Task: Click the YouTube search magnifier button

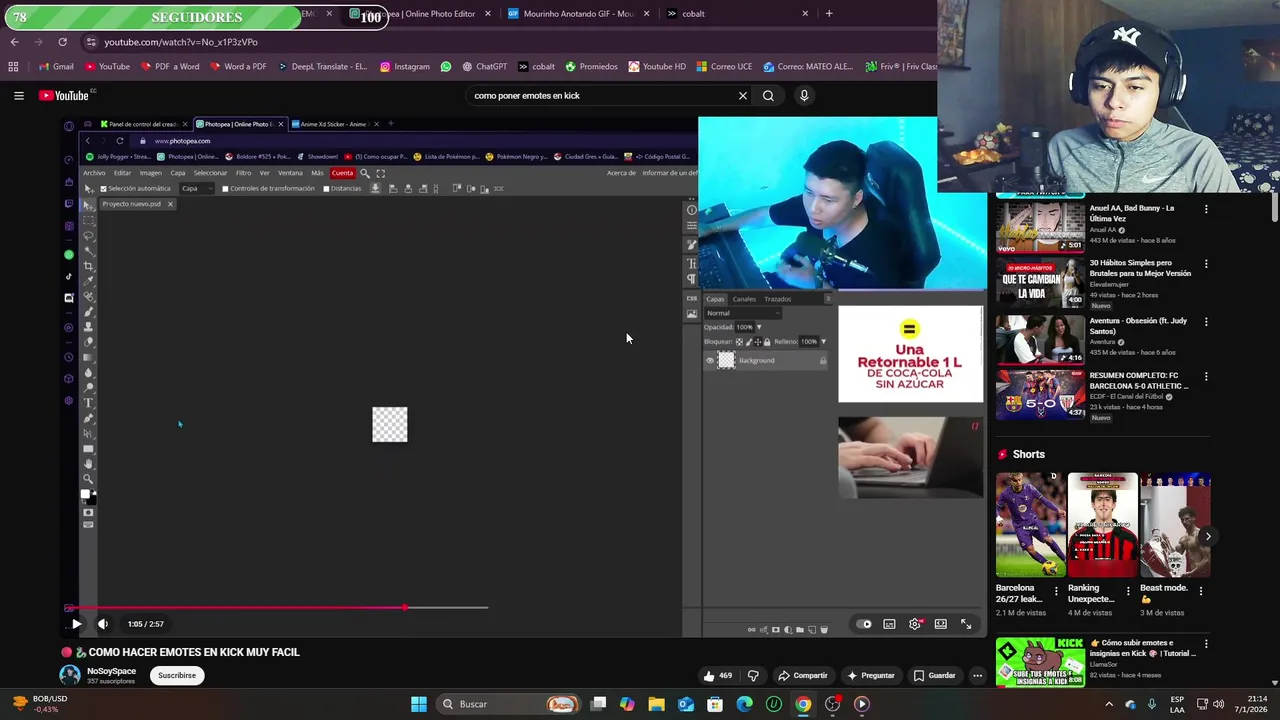Action: pyautogui.click(x=768, y=96)
